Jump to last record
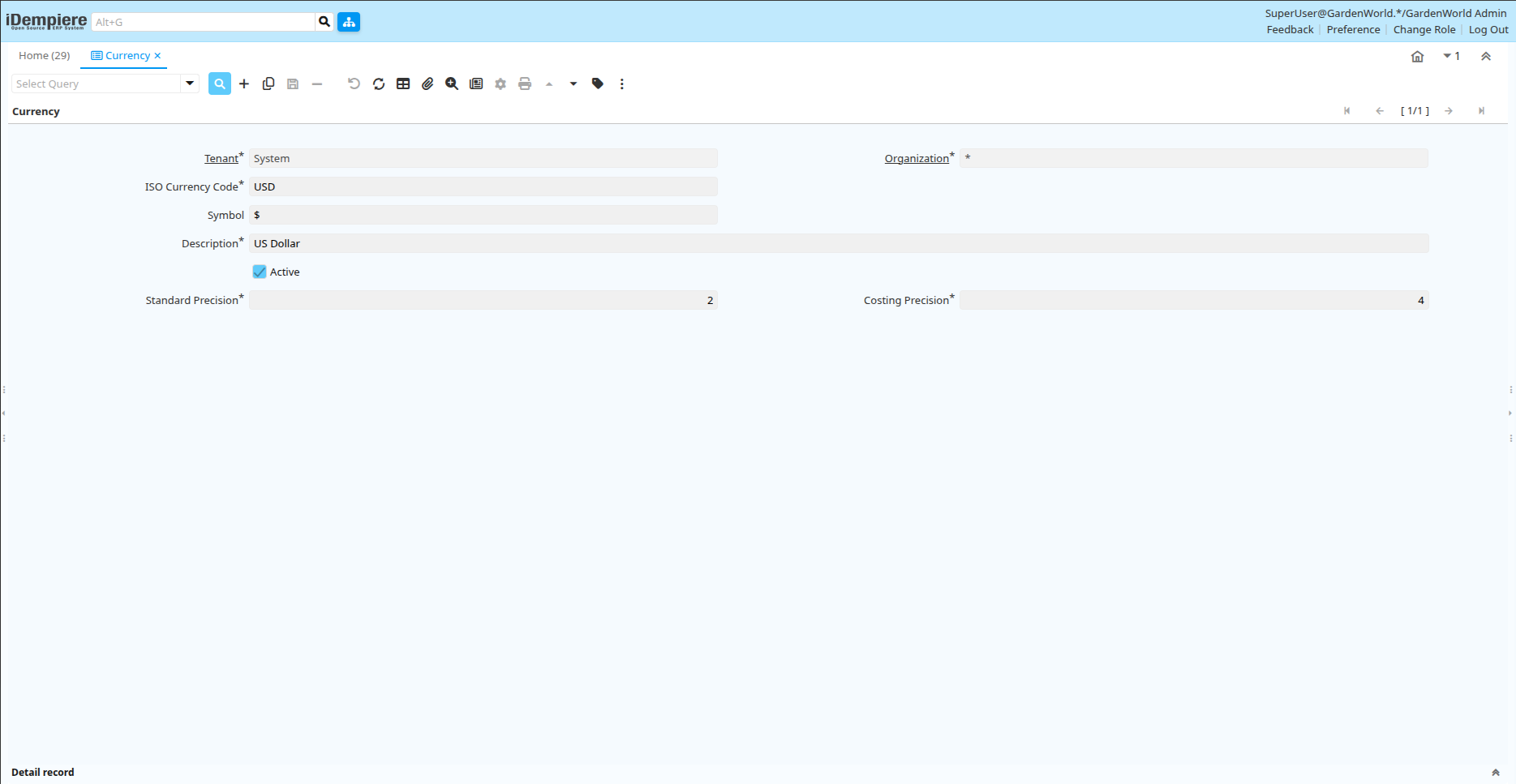The image size is (1516, 784). point(1481,111)
